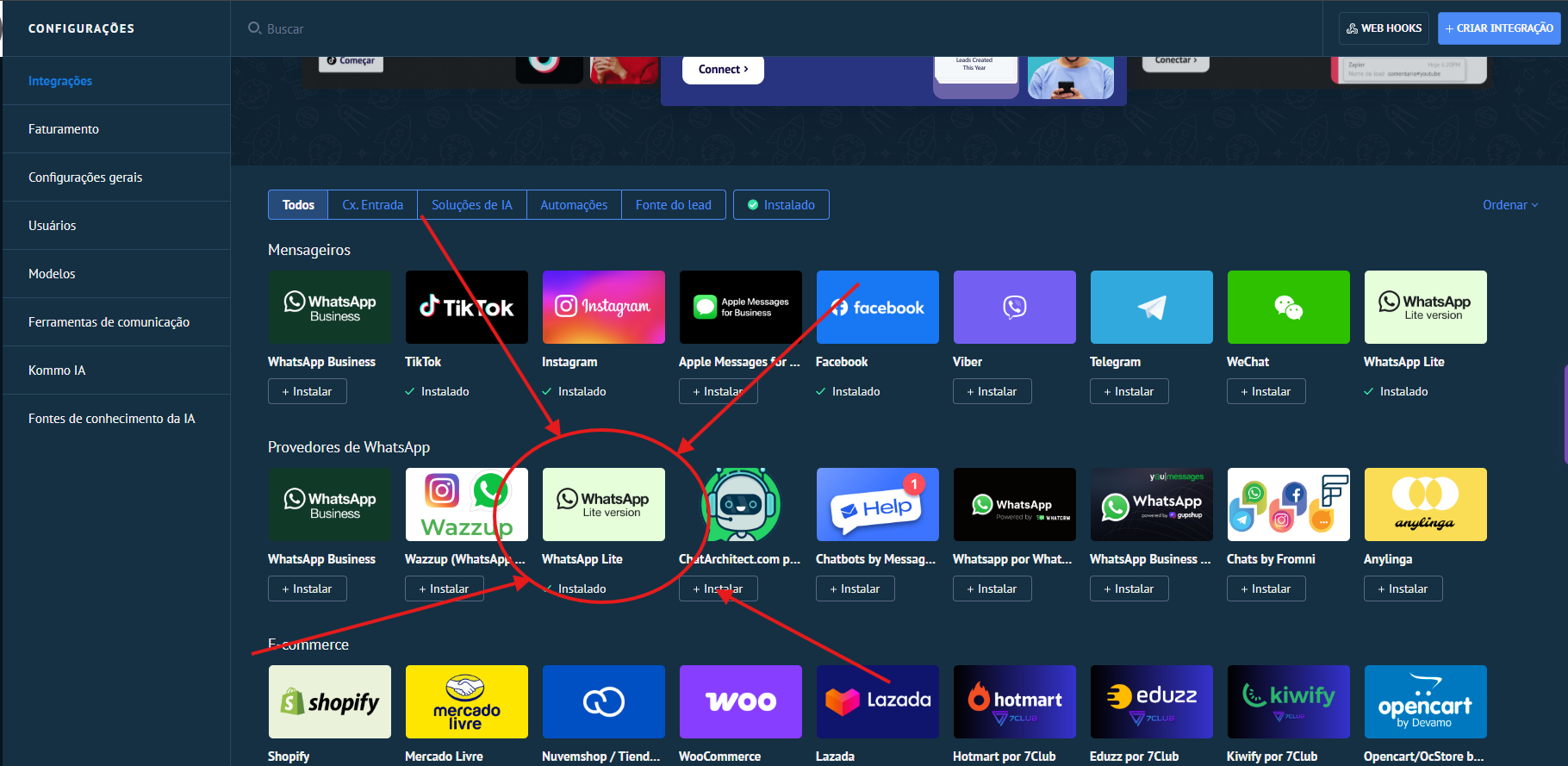The image size is (1568, 766).
Task: Open Faturamento in the settings sidebar
Action: 64,129
